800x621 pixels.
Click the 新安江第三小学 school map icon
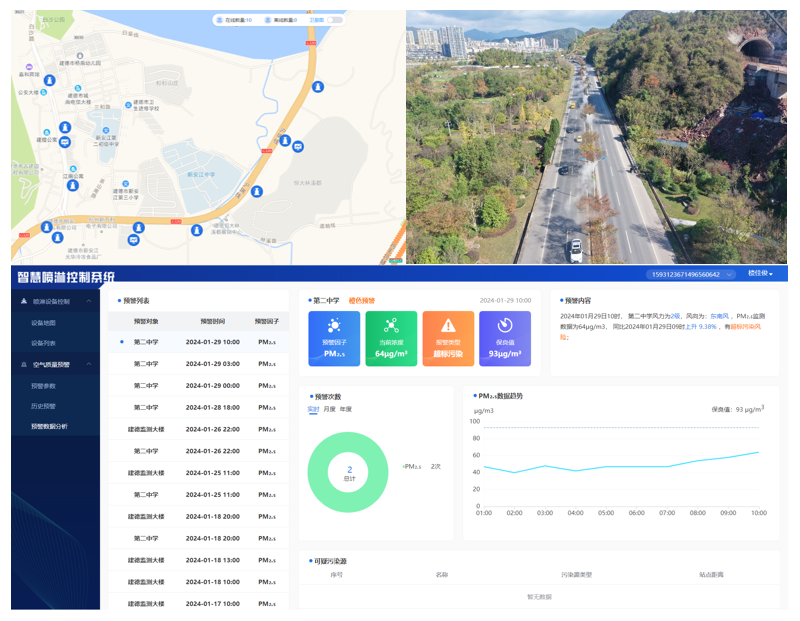tap(126, 183)
